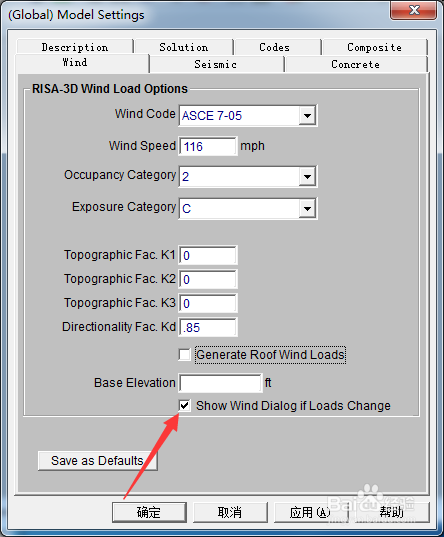Focus the Topographic Fac. K1 field

click(x=208, y=255)
